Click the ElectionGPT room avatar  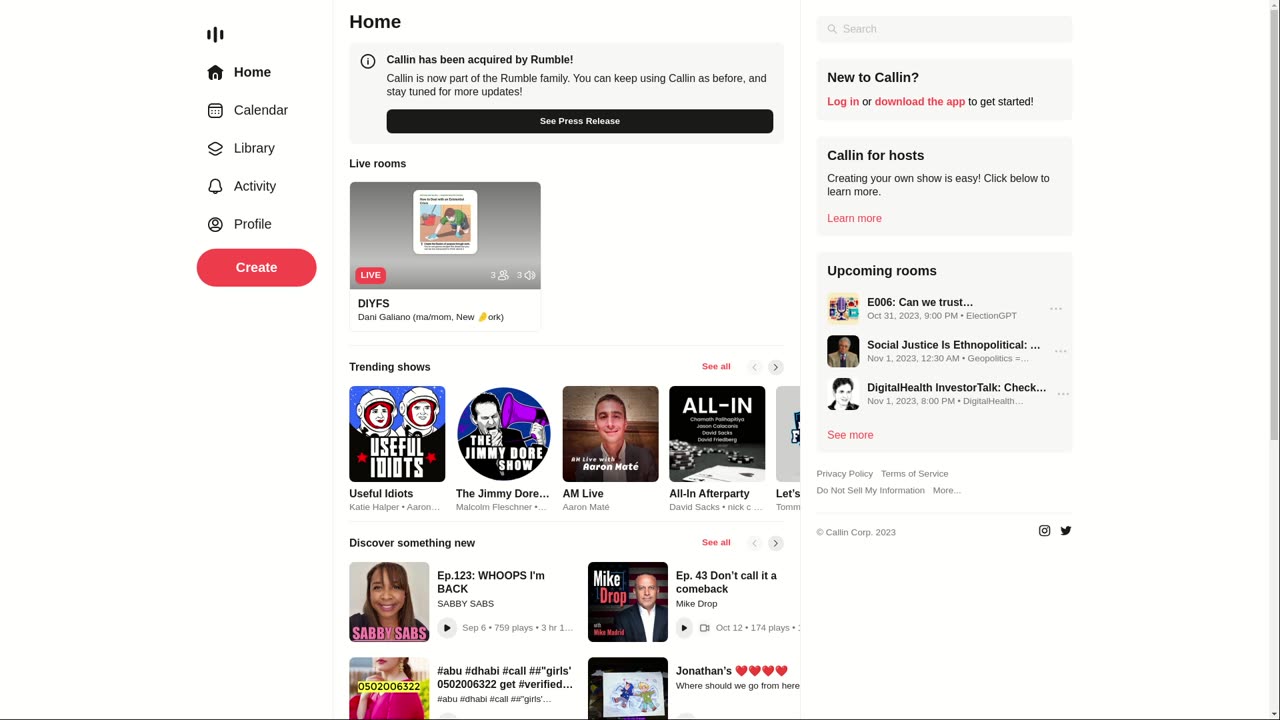tap(843, 309)
